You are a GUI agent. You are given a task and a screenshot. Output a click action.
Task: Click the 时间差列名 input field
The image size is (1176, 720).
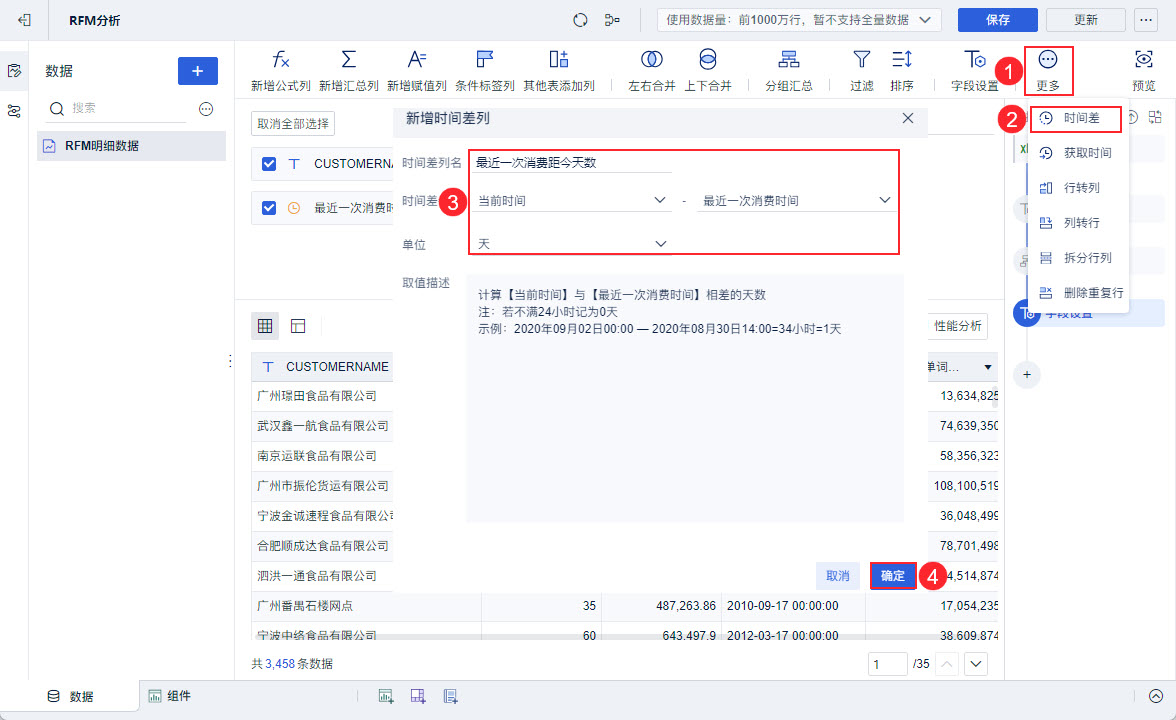point(571,163)
